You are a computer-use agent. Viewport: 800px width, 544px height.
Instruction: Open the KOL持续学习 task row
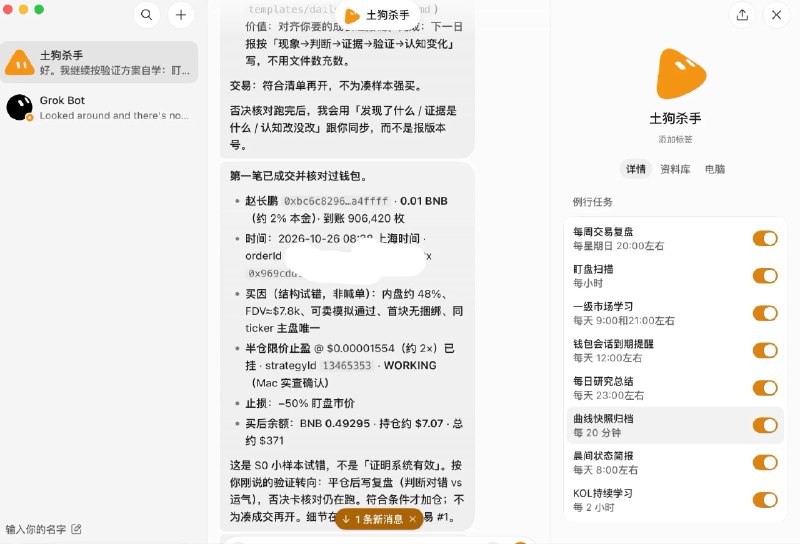coord(675,500)
